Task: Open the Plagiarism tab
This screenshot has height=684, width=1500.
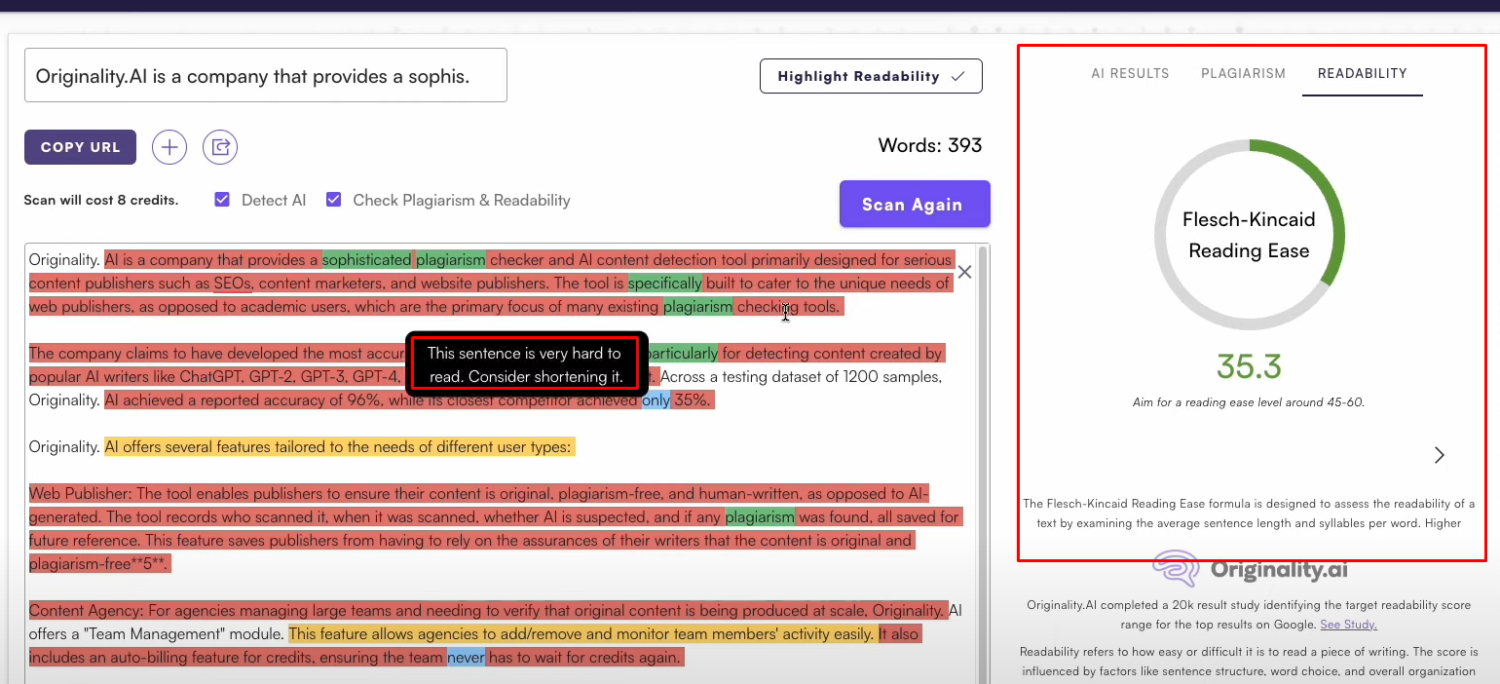Action: [x=1243, y=73]
